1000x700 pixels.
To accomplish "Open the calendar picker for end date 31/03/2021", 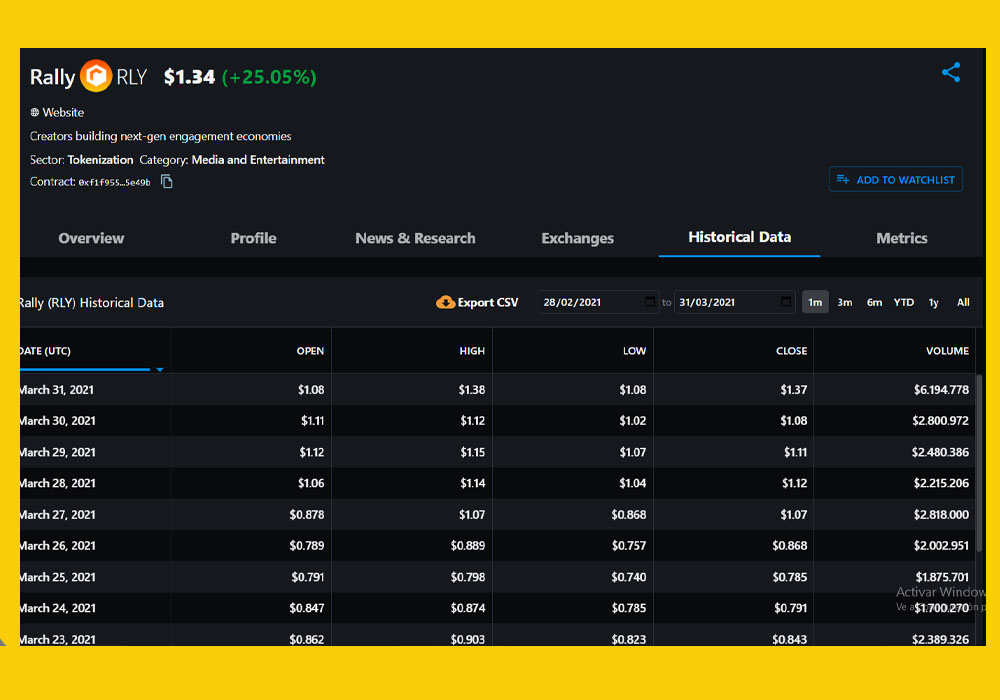I will [x=786, y=302].
